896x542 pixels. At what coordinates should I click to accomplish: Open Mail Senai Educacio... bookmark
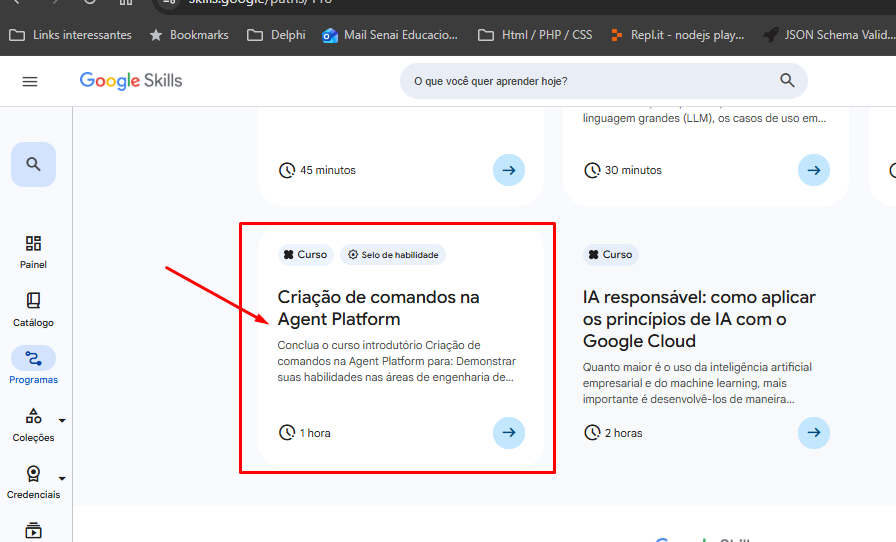[390, 35]
